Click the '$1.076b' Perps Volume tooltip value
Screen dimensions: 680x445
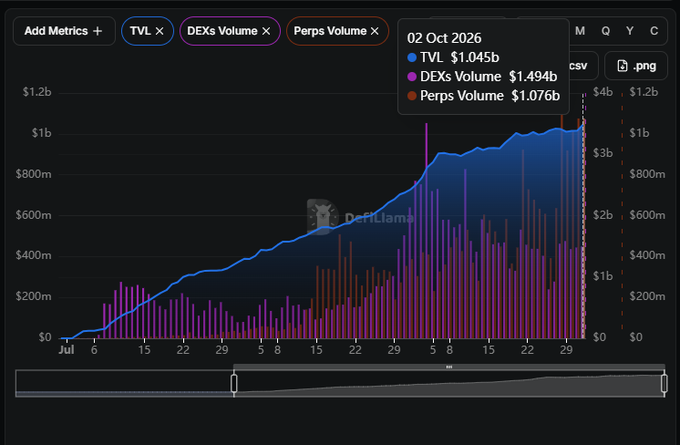[x=536, y=96]
